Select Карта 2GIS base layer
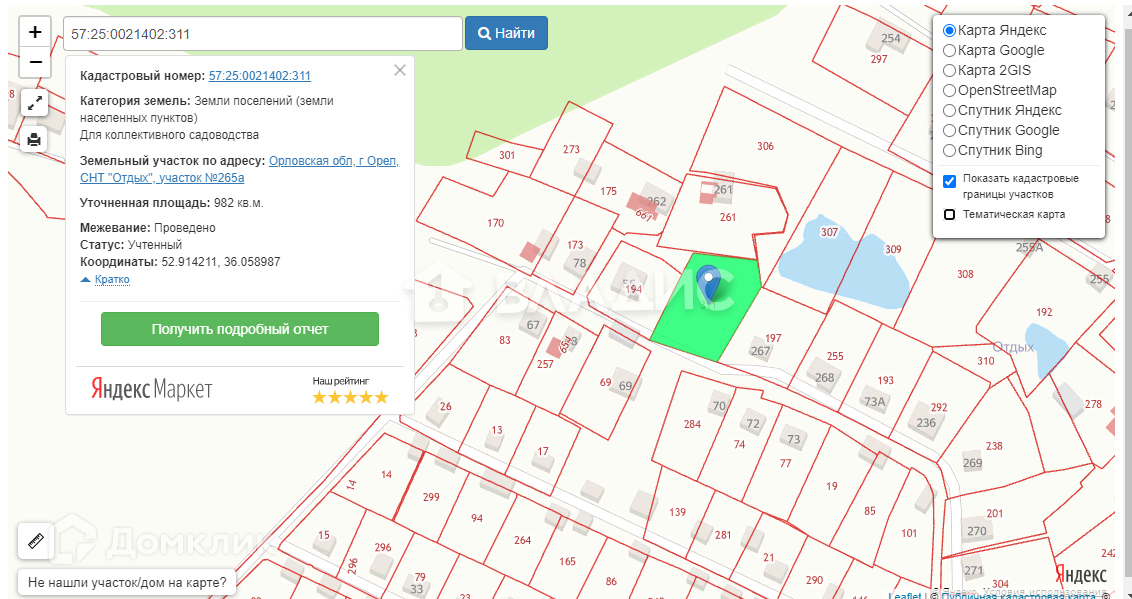 [x=950, y=71]
